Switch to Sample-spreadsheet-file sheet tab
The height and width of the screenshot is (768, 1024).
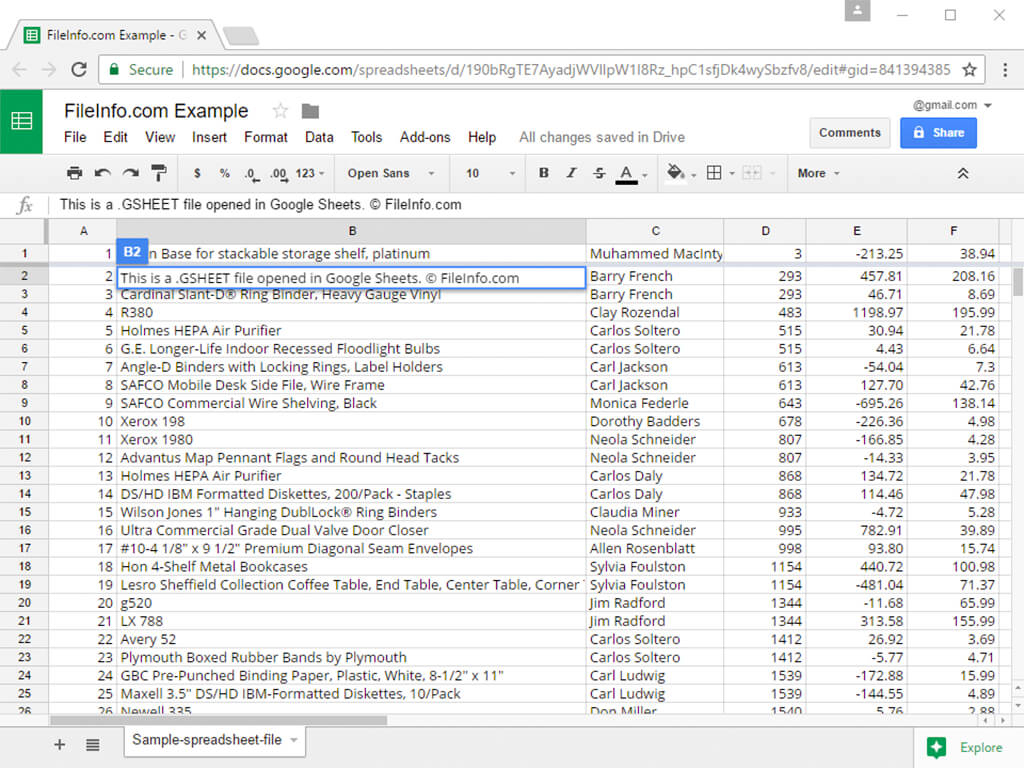pyautogui.click(x=207, y=740)
